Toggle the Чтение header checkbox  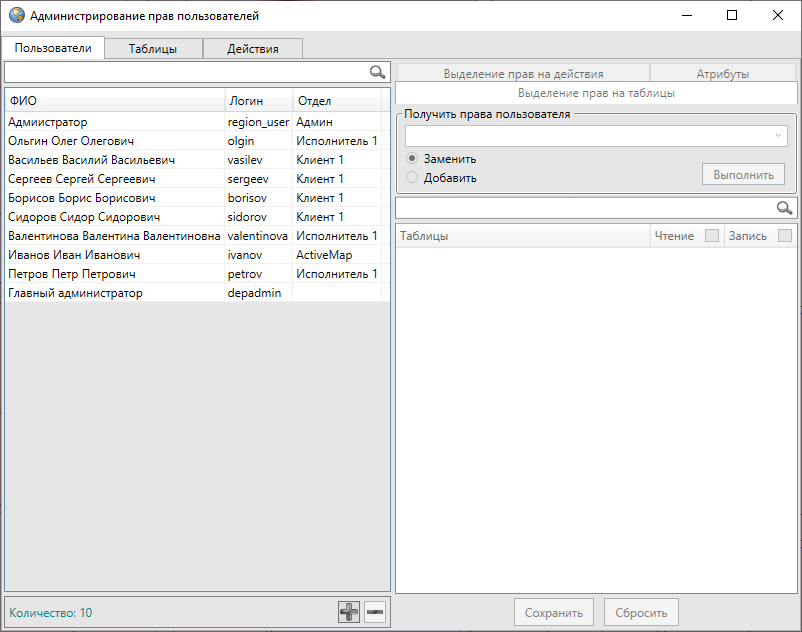[712, 236]
